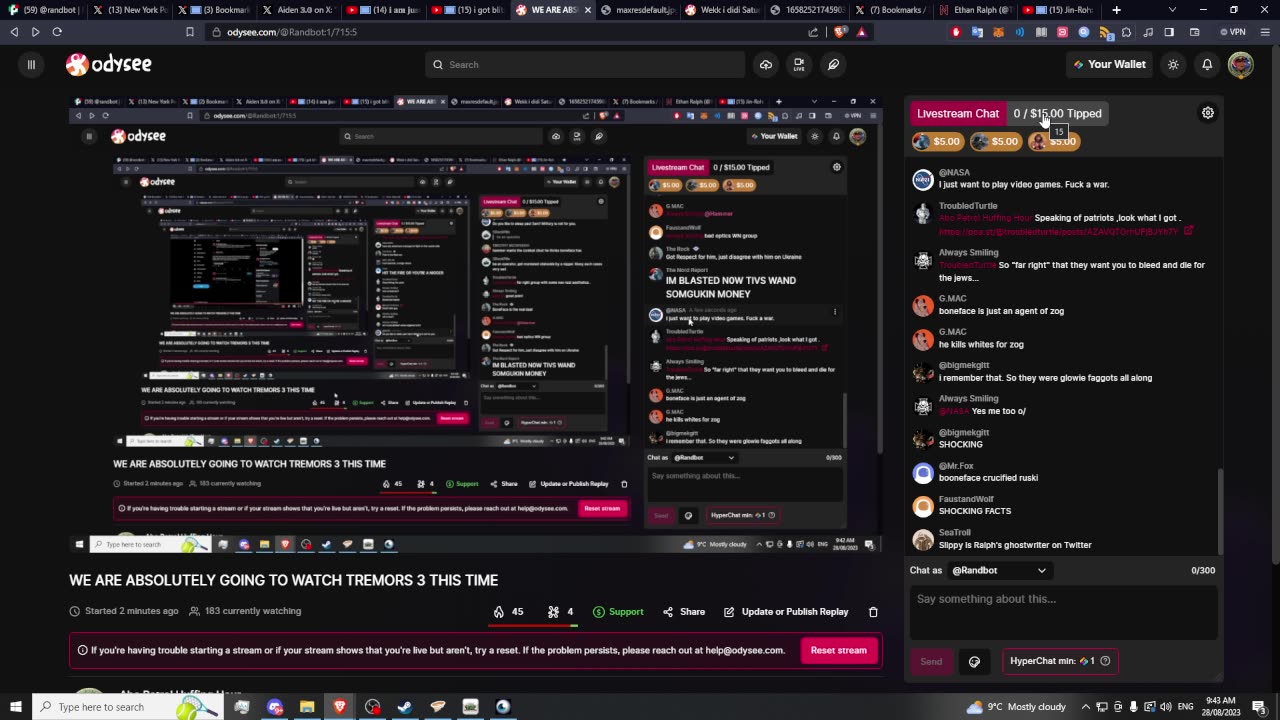Viewport: 1280px width, 720px height.
Task: Open the Odysee sidebar hamburger menu
Action: click(x=31, y=64)
